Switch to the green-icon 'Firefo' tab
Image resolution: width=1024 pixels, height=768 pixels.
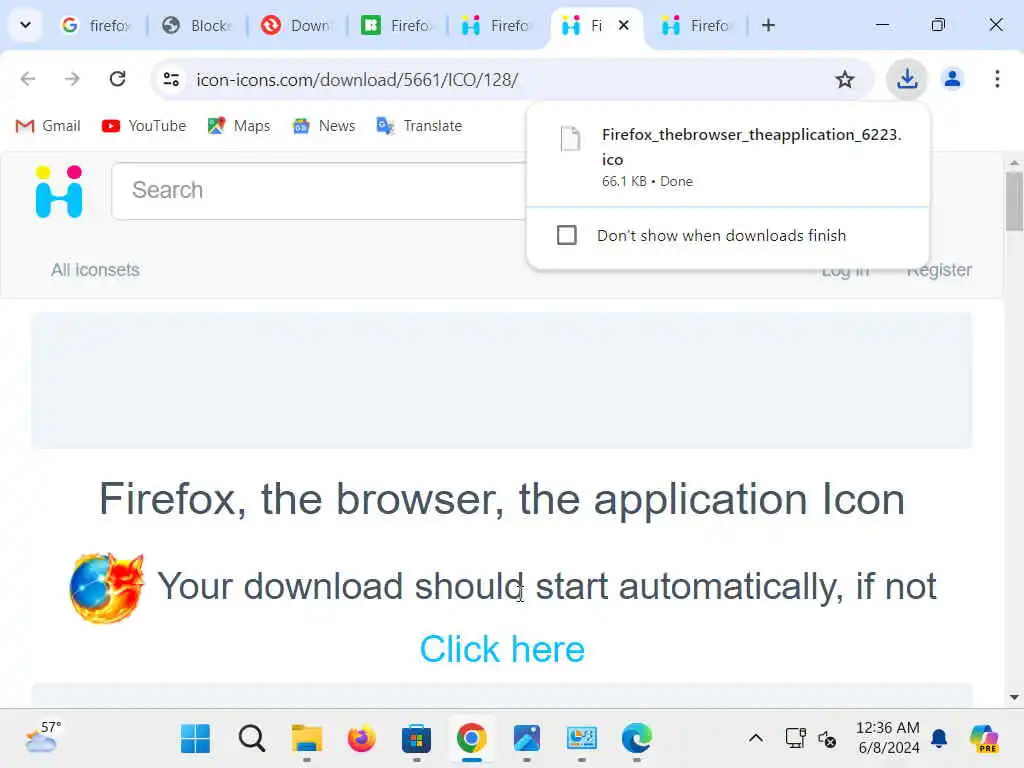396,25
